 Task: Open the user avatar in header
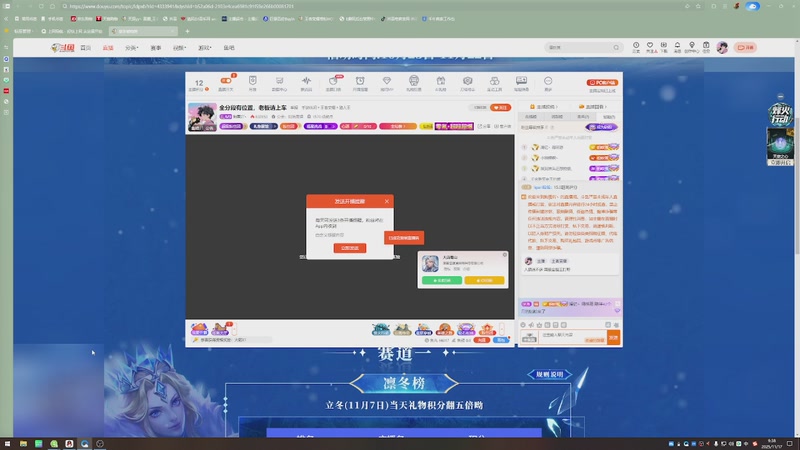pyautogui.click(x=722, y=47)
